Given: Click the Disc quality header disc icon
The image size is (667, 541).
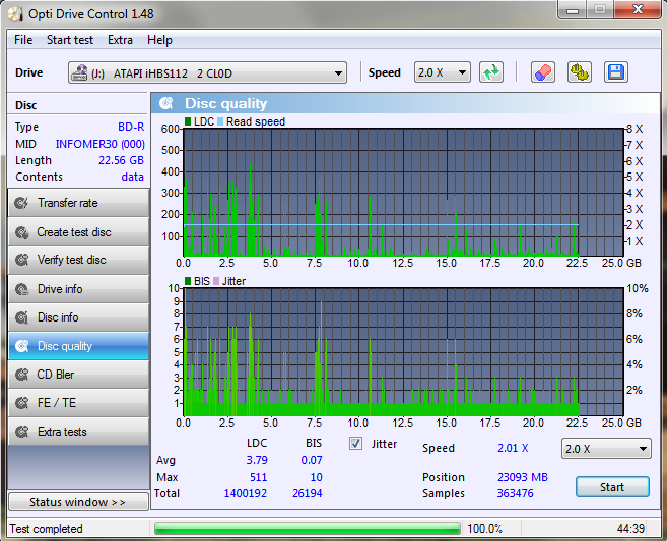Looking at the screenshot, I should pos(166,103).
